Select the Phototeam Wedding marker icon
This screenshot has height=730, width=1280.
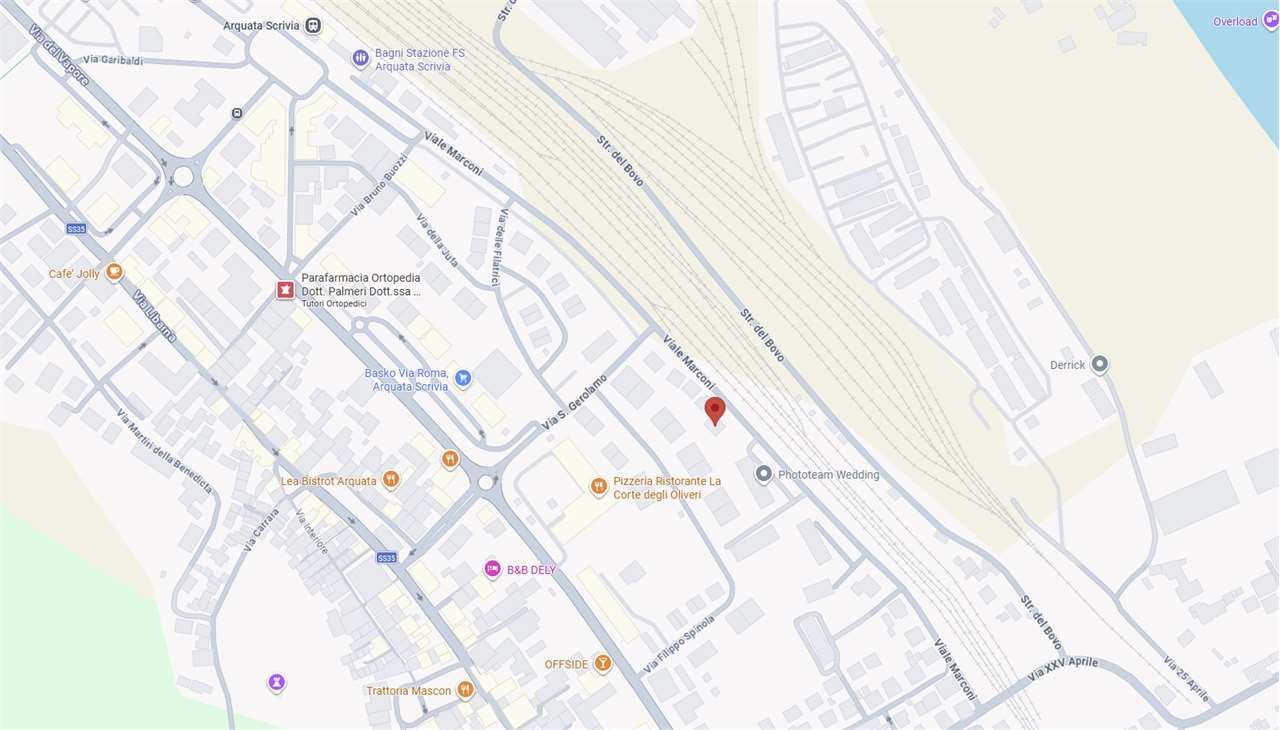tap(764, 474)
